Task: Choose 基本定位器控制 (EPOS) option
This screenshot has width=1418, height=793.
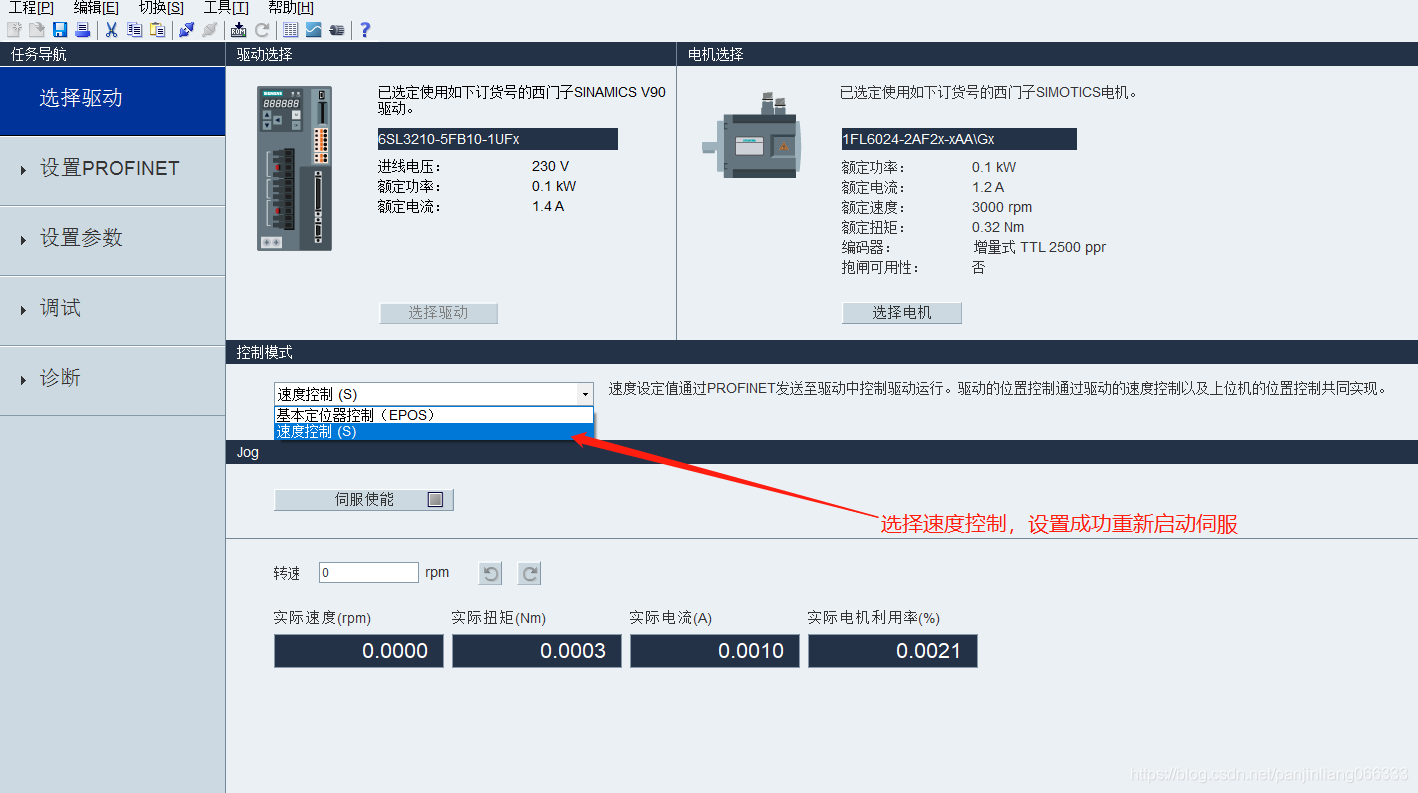Action: click(434, 415)
